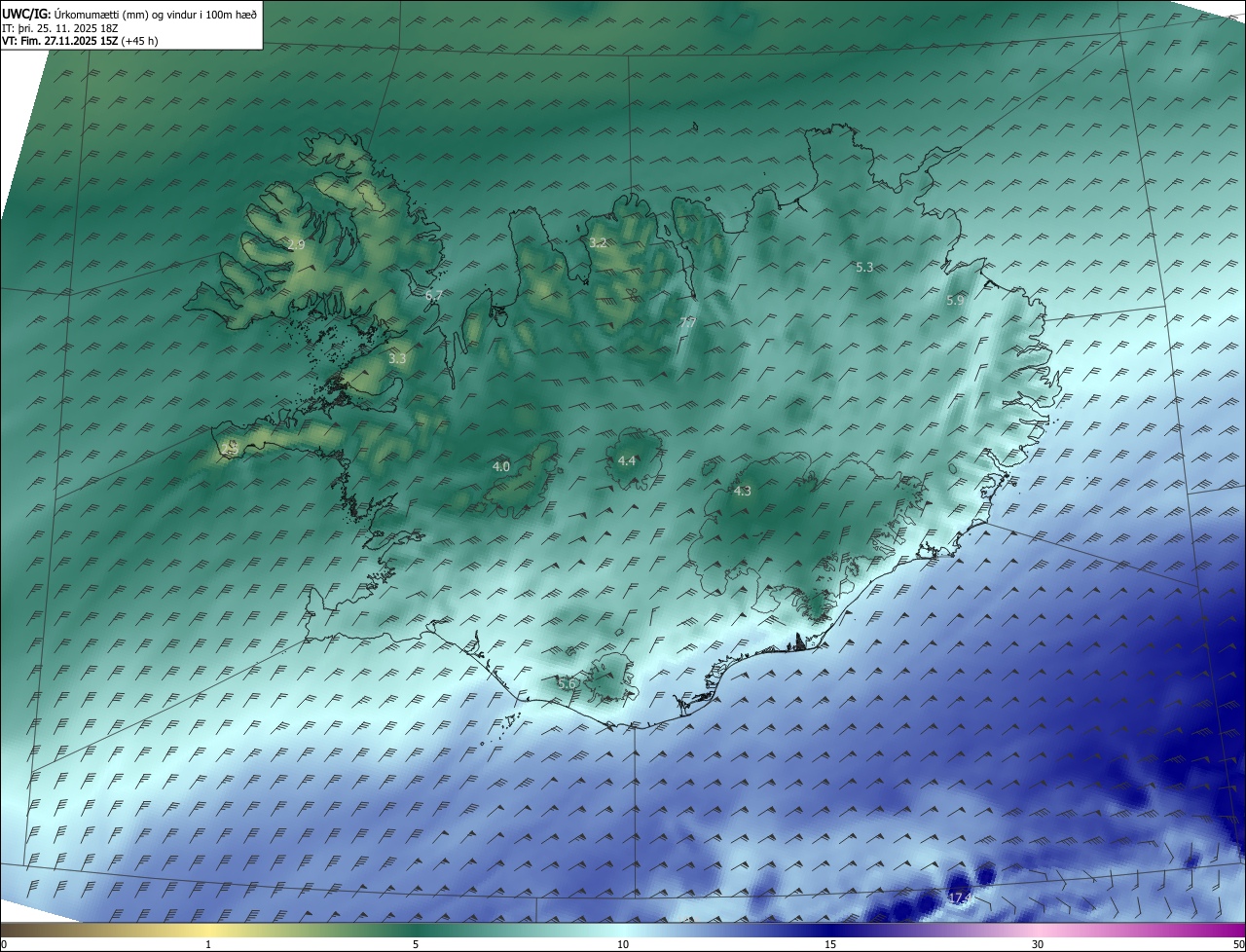
Task: Click the 5.6 value on the map
Action: 568,684
